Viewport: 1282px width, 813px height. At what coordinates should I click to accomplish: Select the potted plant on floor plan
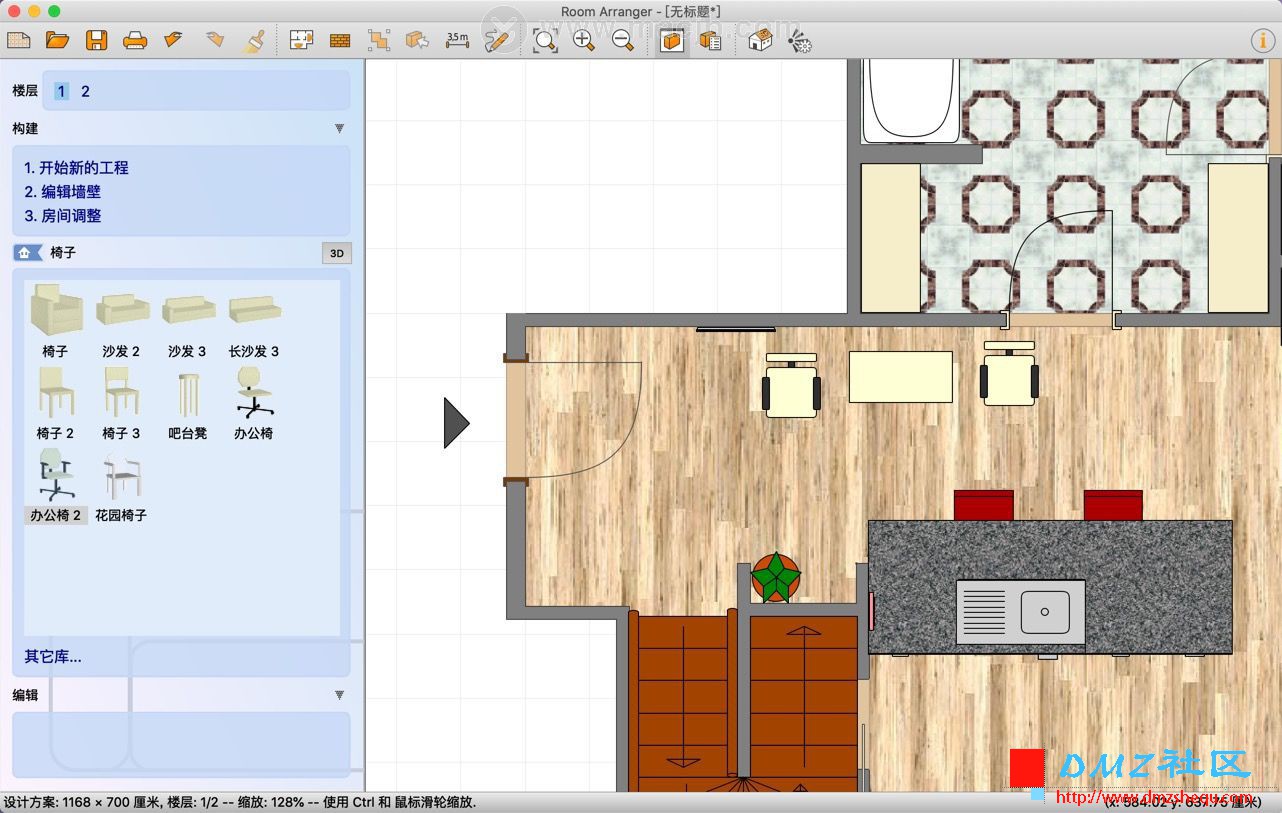(776, 577)
